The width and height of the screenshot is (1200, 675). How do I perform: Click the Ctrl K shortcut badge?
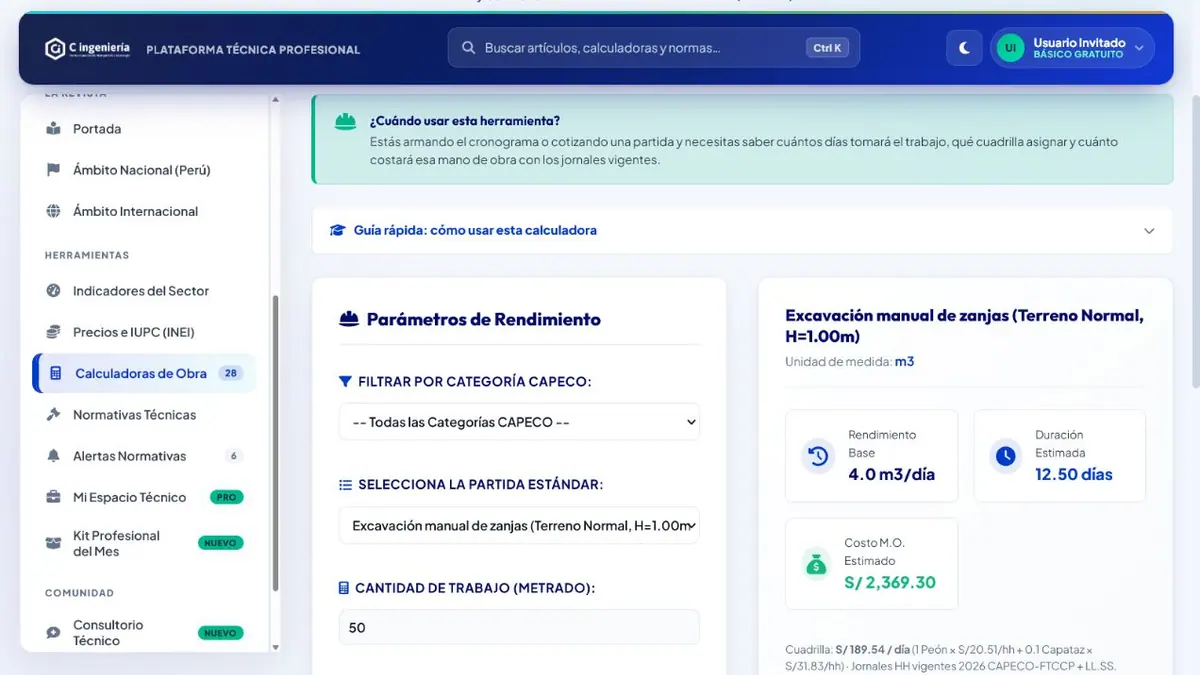827,48
